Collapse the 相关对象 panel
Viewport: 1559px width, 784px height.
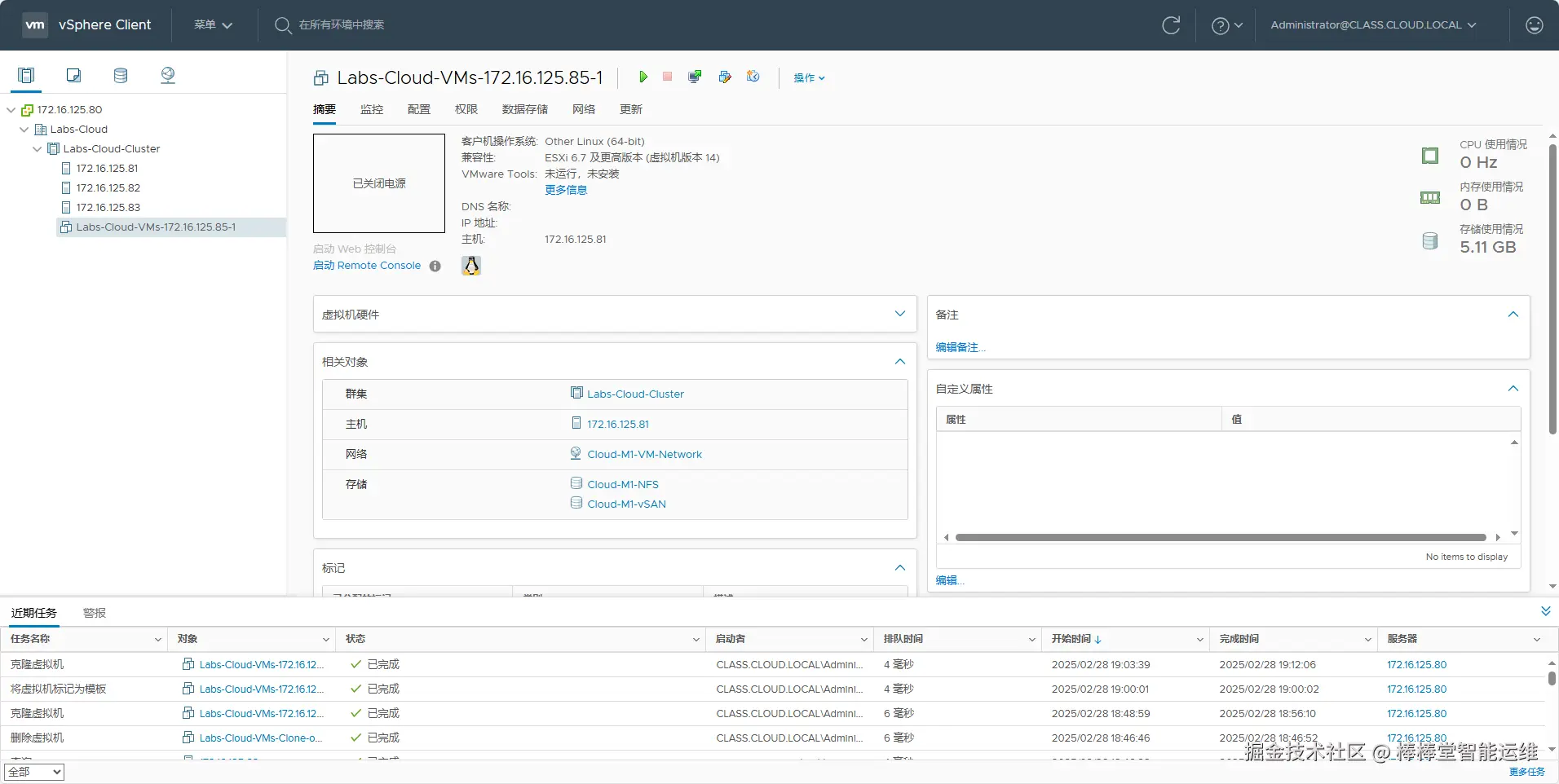tap(900, 361)
